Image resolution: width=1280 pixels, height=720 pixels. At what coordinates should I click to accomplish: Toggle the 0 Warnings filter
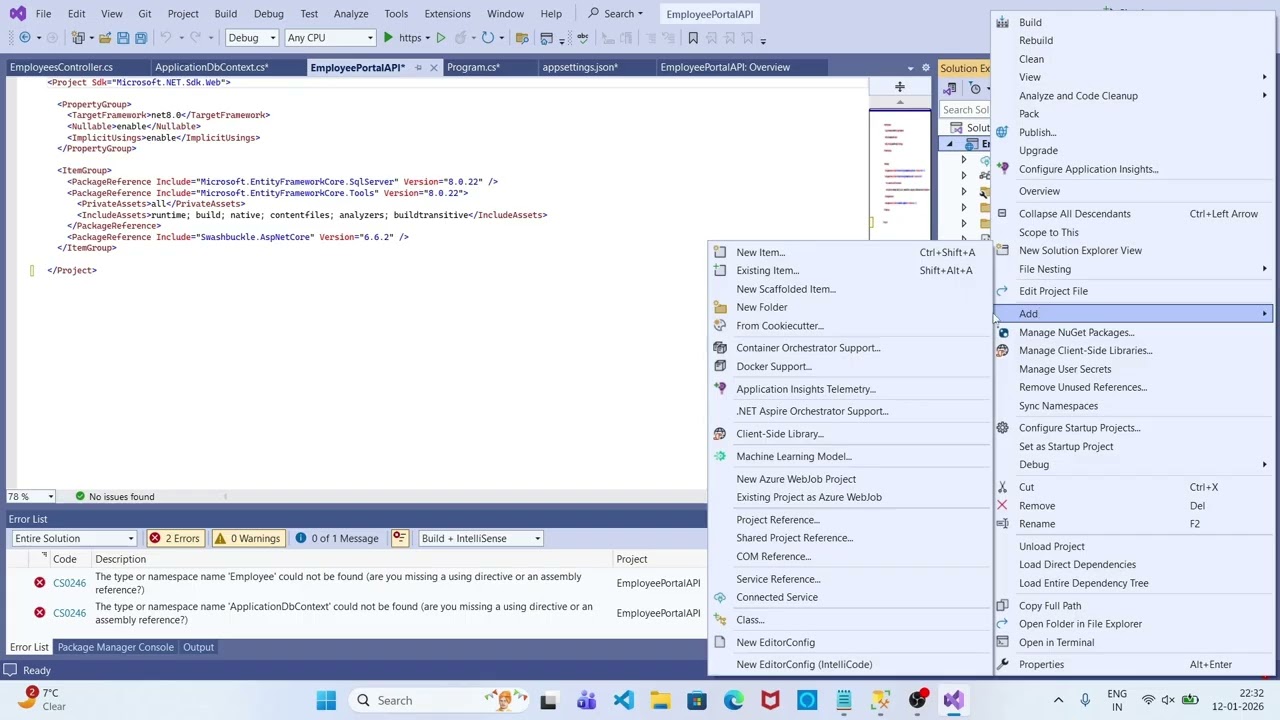pos(248,538)
